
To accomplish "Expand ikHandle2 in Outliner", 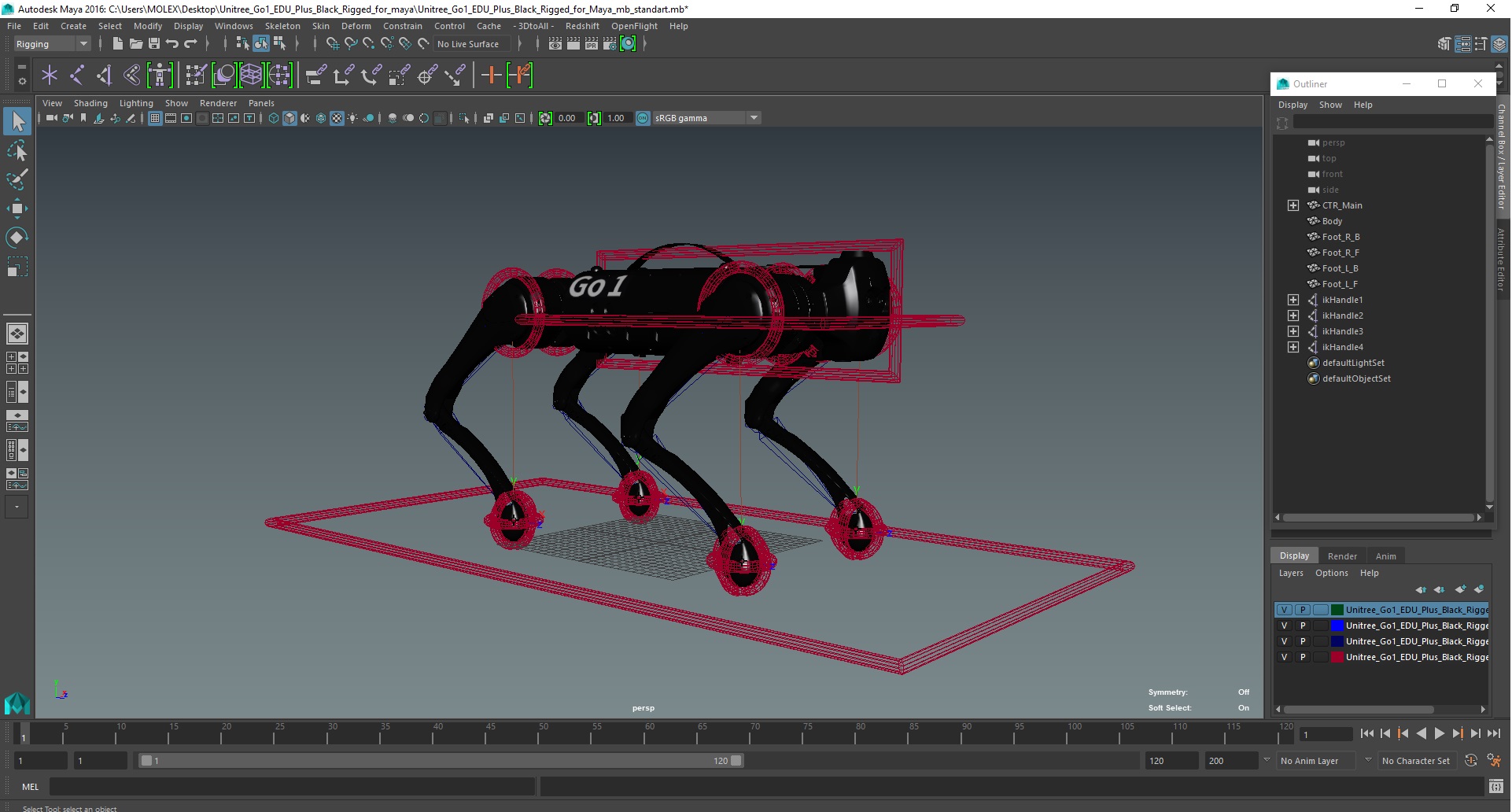I will pyautogui.click(x=1293, y=316).
